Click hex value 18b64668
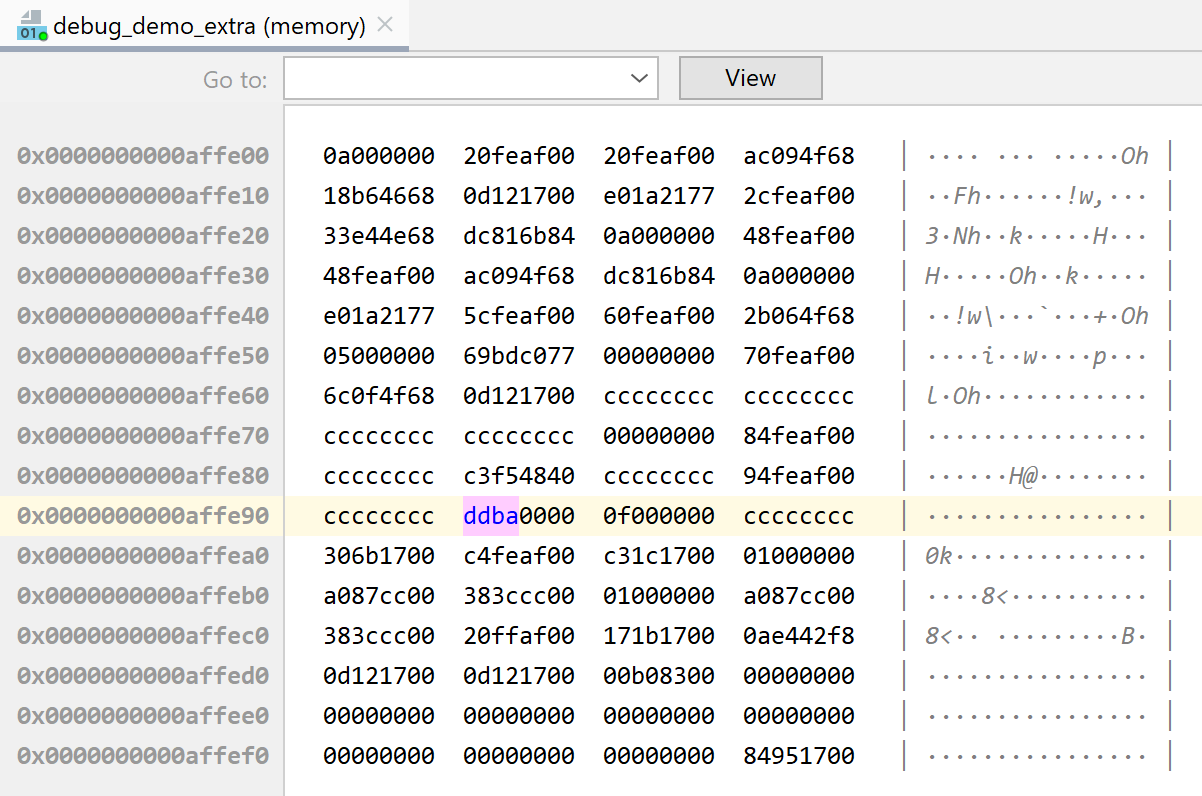The height and width of the screenshot is (796, 1202). (379, 196)
